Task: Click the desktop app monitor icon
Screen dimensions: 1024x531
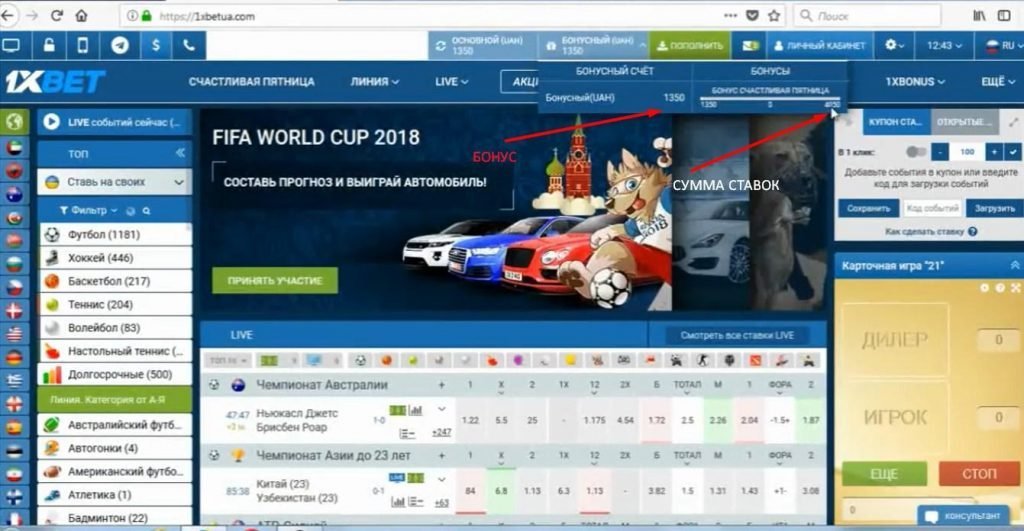Action: pyautogui.click(x=12, y=45)
